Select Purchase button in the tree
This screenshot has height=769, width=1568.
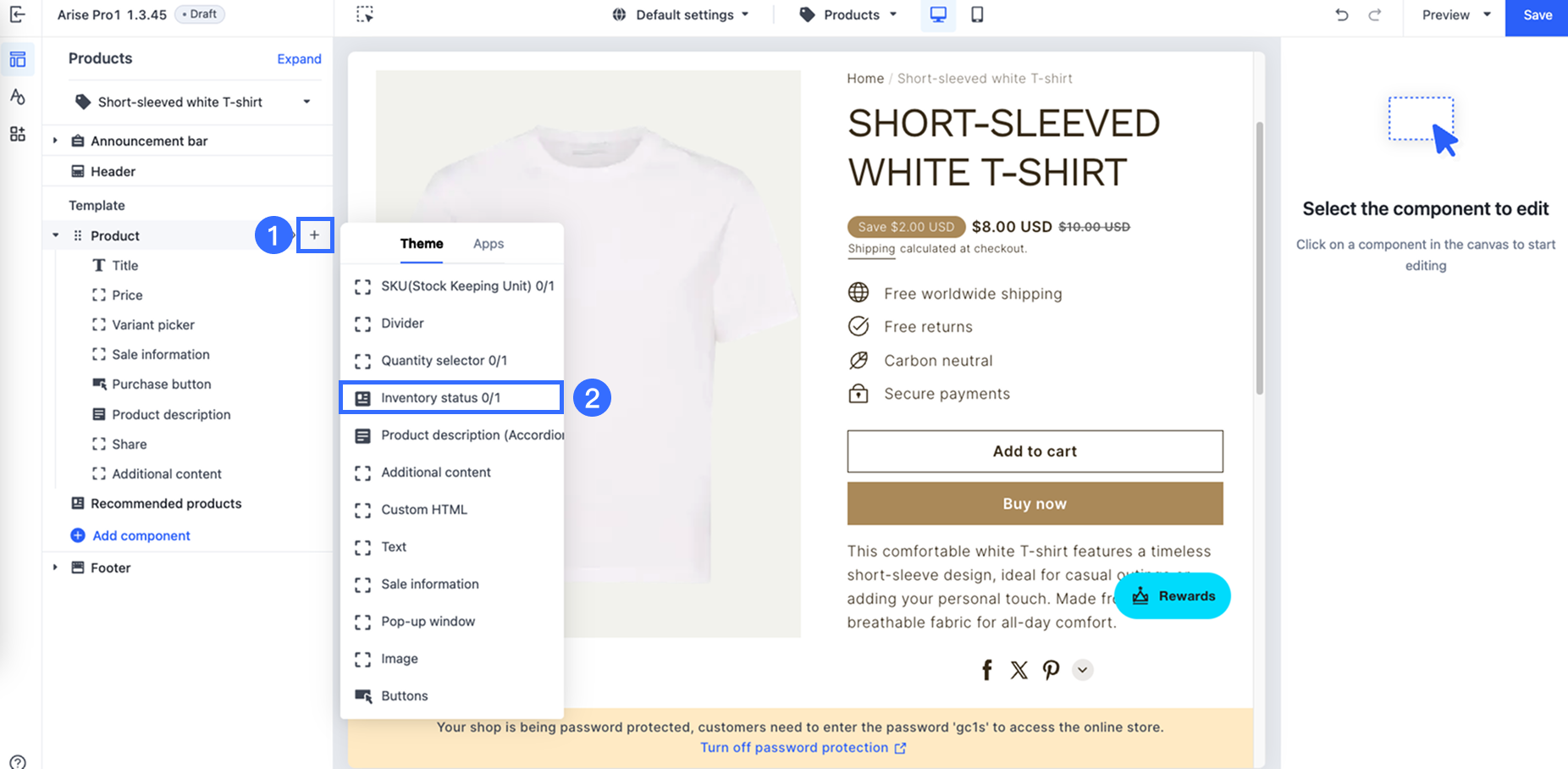tap(161, 384)
